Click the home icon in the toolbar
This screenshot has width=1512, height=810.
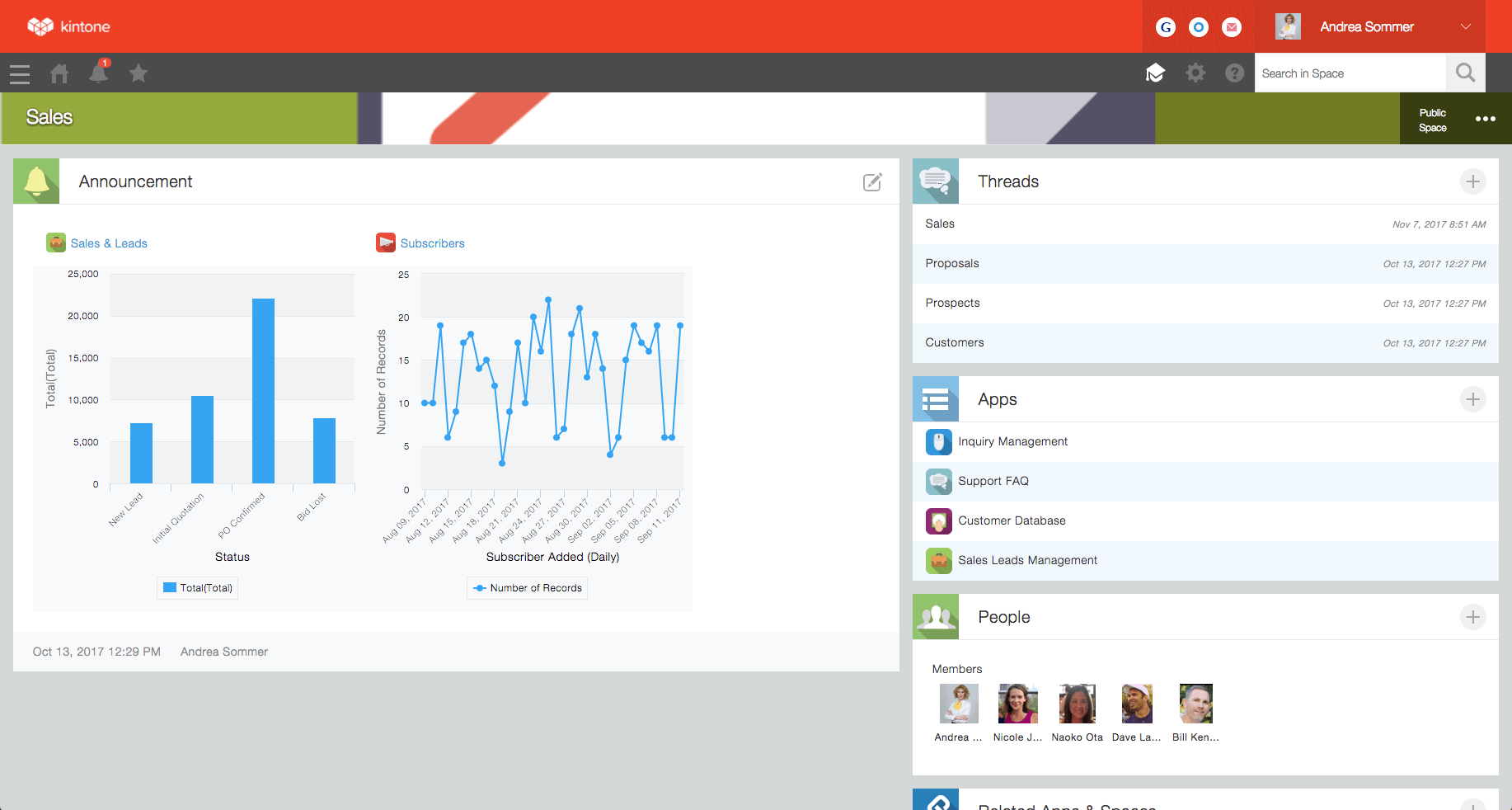click(59, 73)
